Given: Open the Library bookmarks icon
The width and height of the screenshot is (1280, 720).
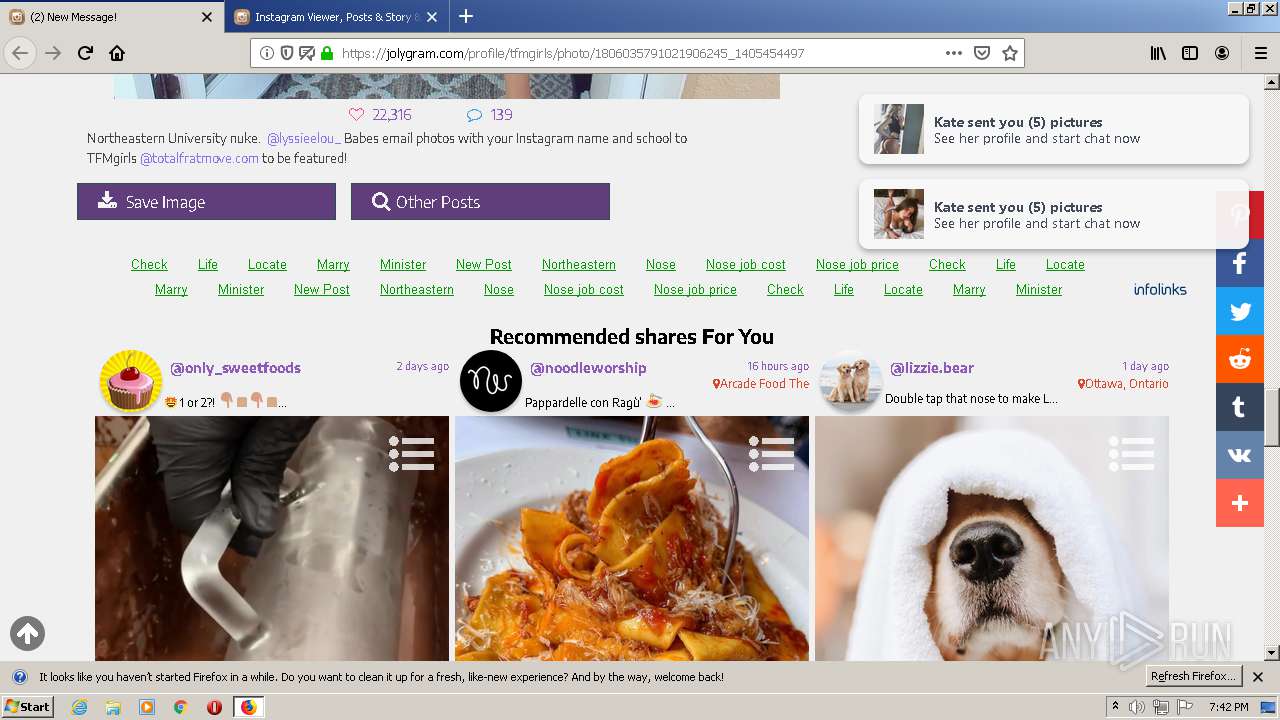Looking at the screenshot, I should click(1158, 53).
